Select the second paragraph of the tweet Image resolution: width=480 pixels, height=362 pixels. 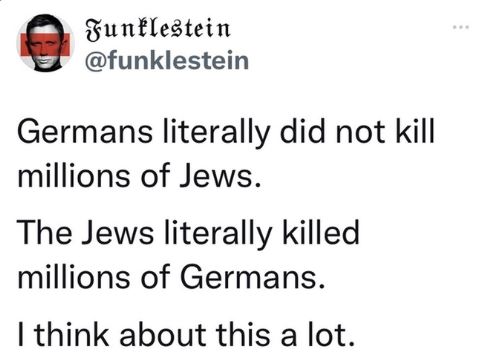coord(189,254)
